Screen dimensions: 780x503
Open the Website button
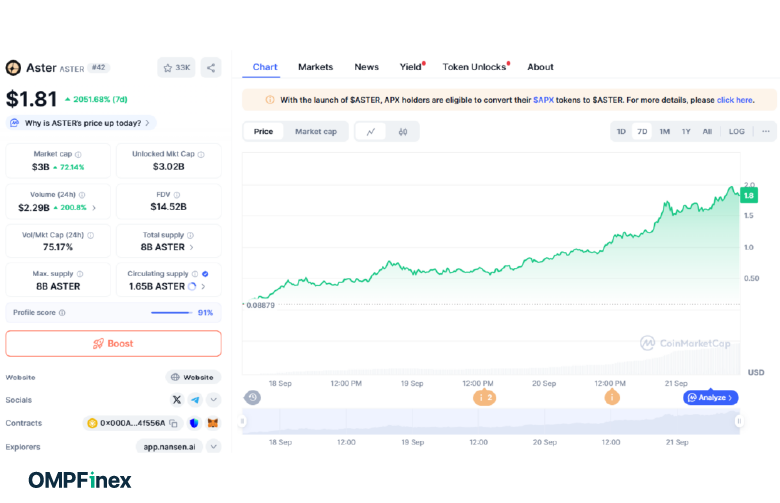tap(193, 378)
